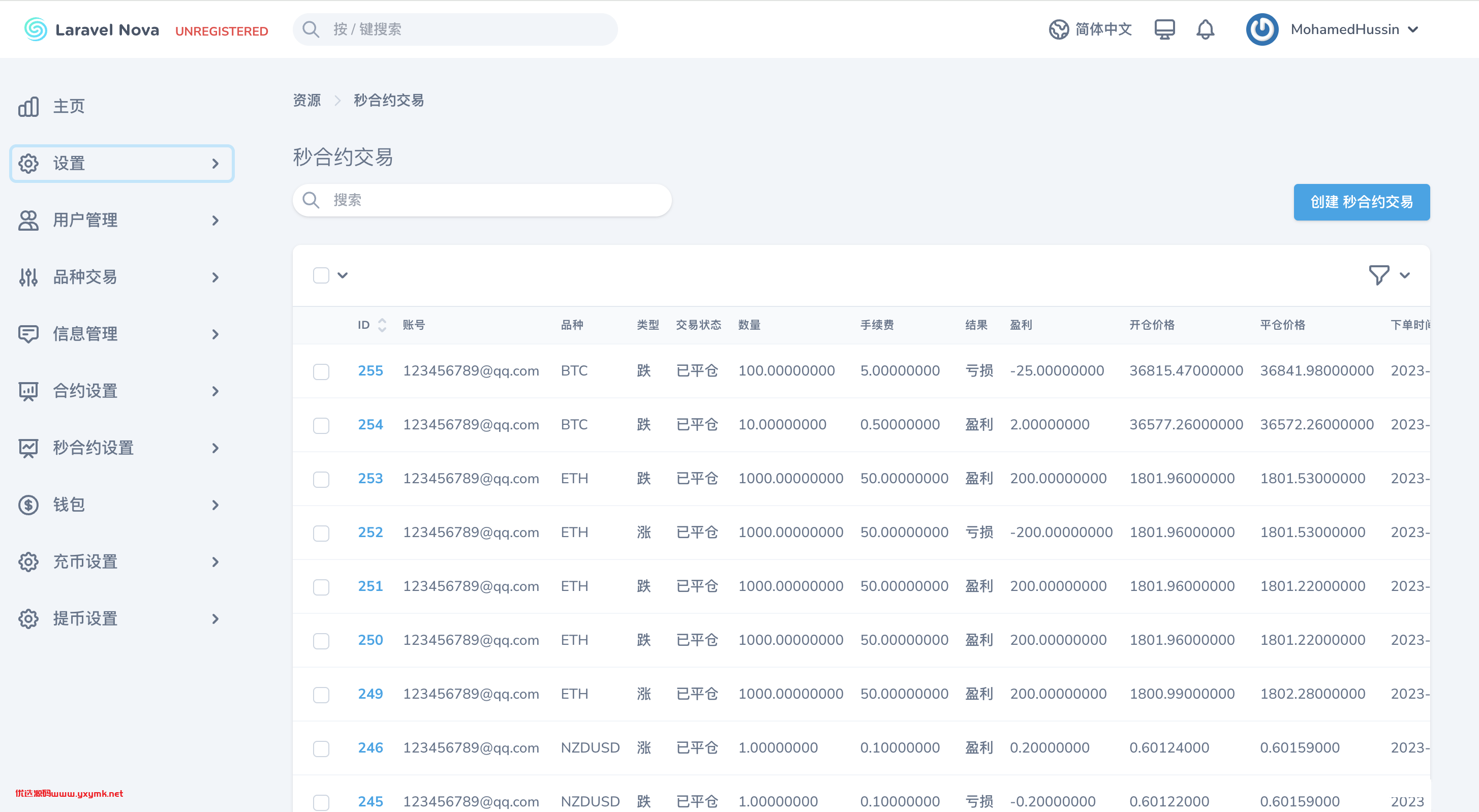The height and width of the screenshot is (812, 1479).
Task: Click the theme switcher monitor icon
Action: click(1164, 29)
